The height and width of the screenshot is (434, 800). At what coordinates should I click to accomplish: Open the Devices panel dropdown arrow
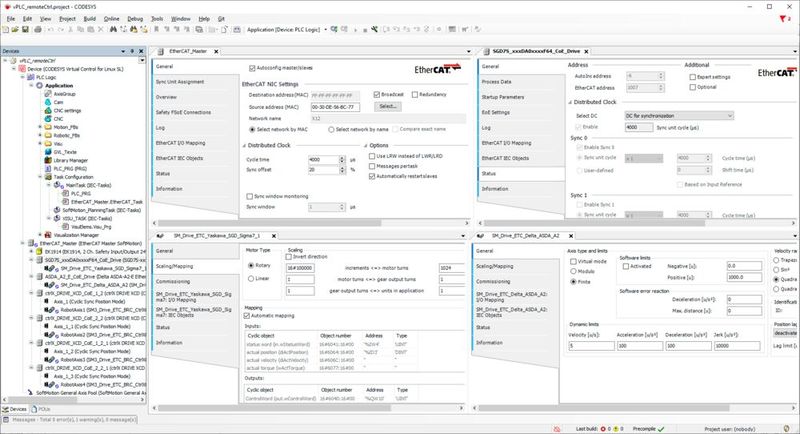pos(123,51)
